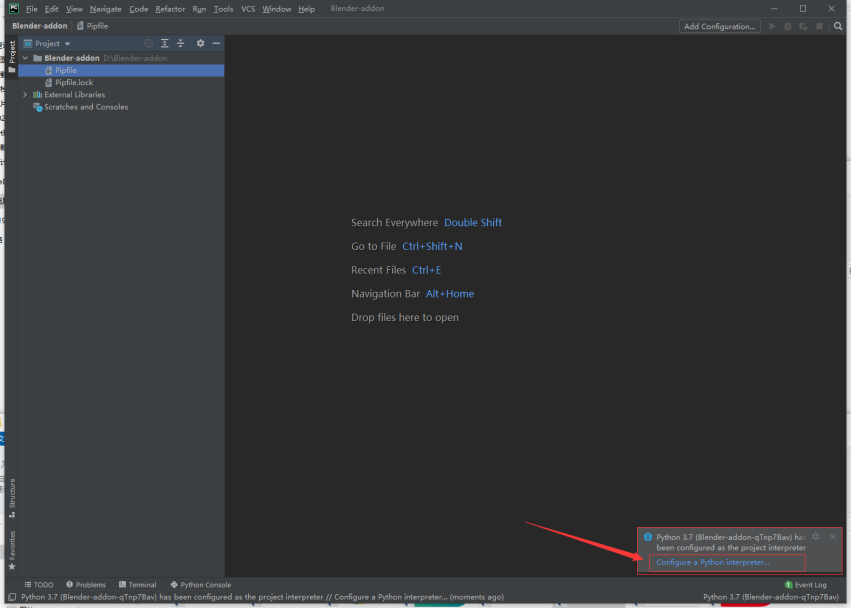Screen dimensions: 851x608
Task: Click the External Libraries bar icon
Action: (x=37, y=94)
